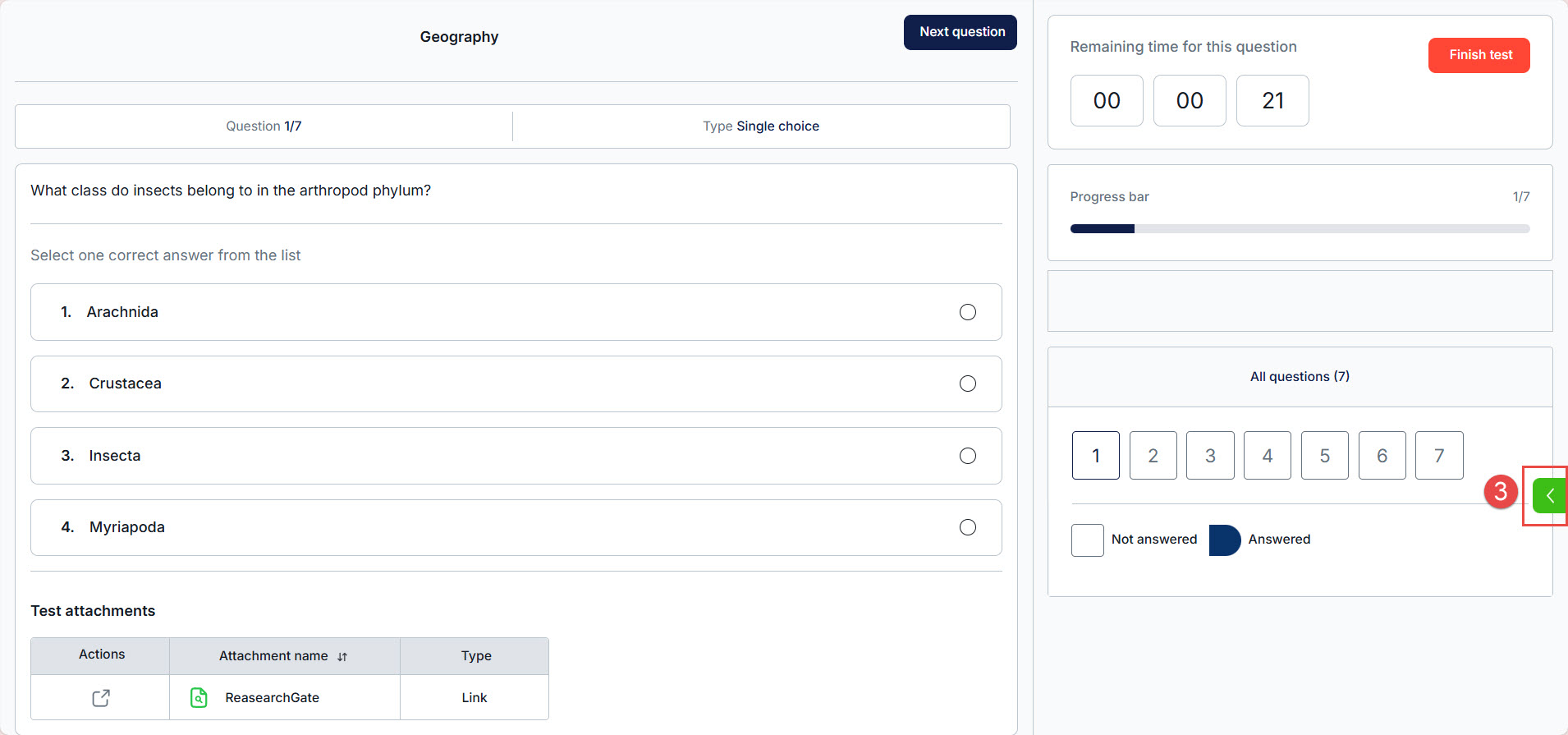The width and height of the screenshot is (1568, 735).
Task: Open question 3 from the list
Action: pos(1210,456)
